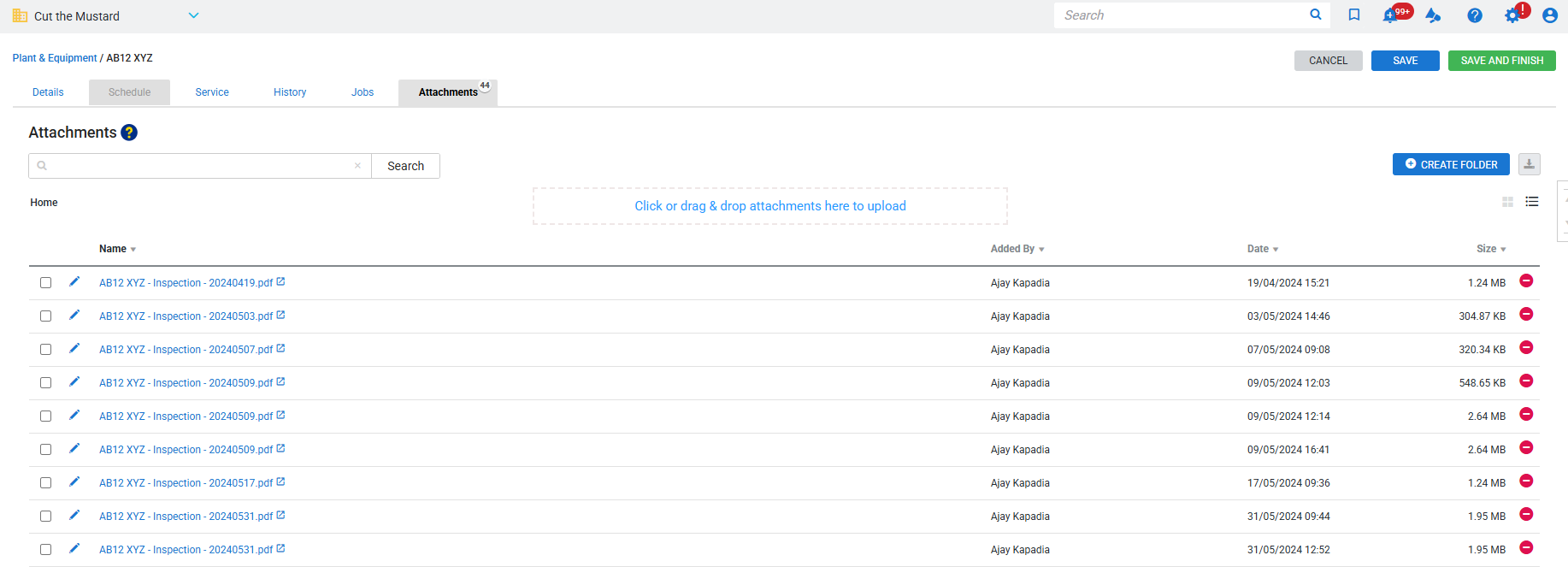Open settings gear with alert badge

point(1512,15)
